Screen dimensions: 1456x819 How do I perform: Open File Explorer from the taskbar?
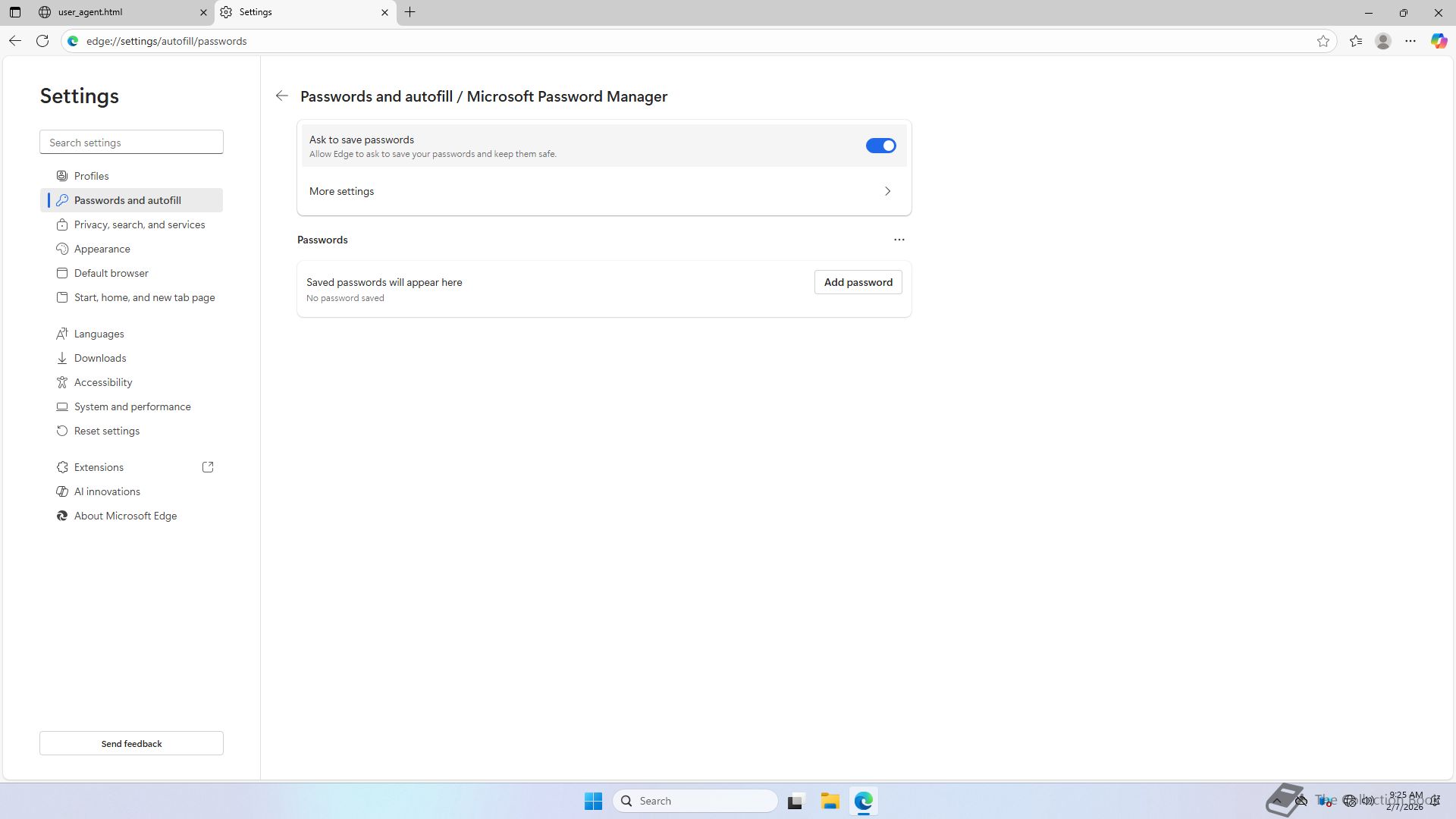[x=830, y=801]
